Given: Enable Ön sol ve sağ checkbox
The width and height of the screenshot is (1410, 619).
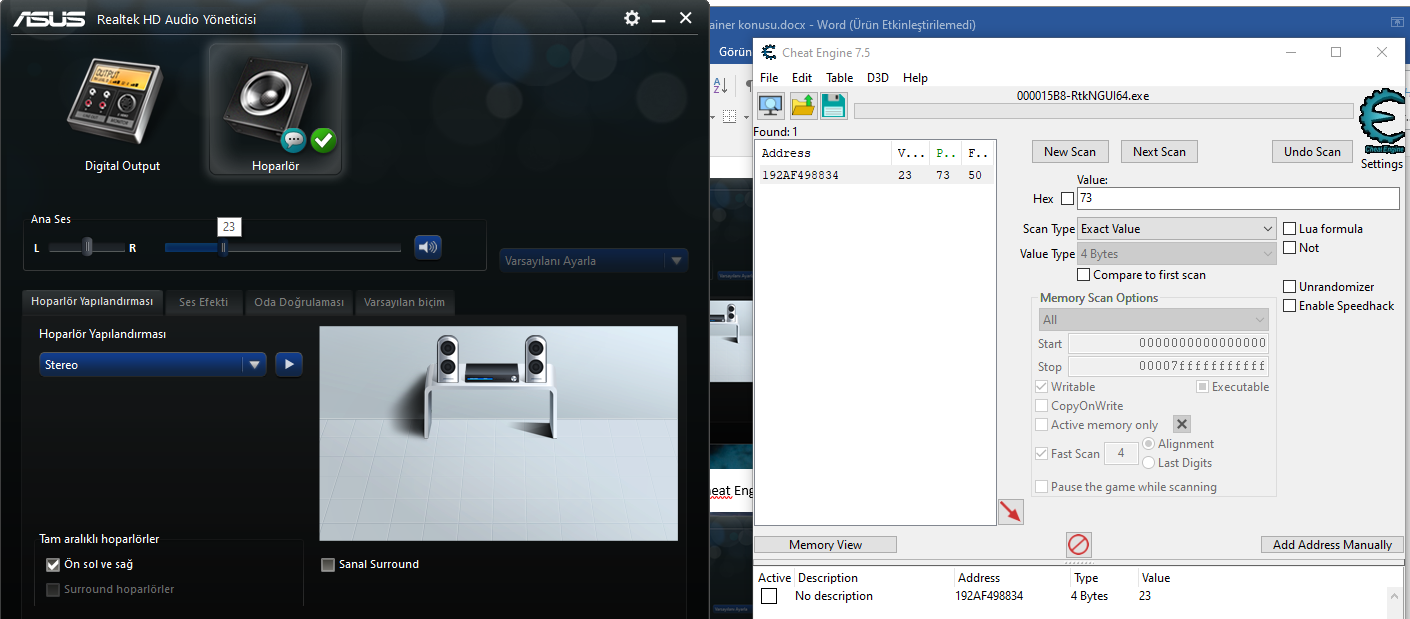Looking at the screenshot, I should pos(53,564).
